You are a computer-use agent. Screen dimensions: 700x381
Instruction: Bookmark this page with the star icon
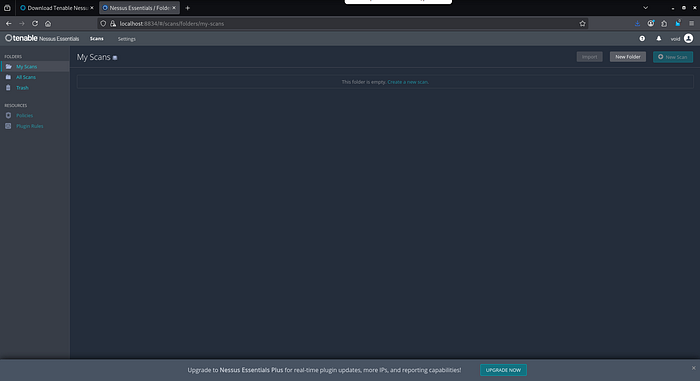click(582, 24)
